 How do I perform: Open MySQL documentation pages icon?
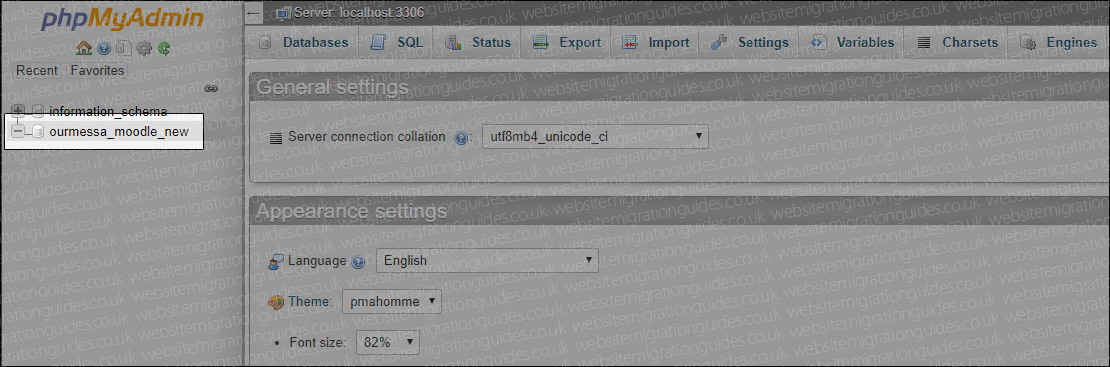click(x=124, y=49)
